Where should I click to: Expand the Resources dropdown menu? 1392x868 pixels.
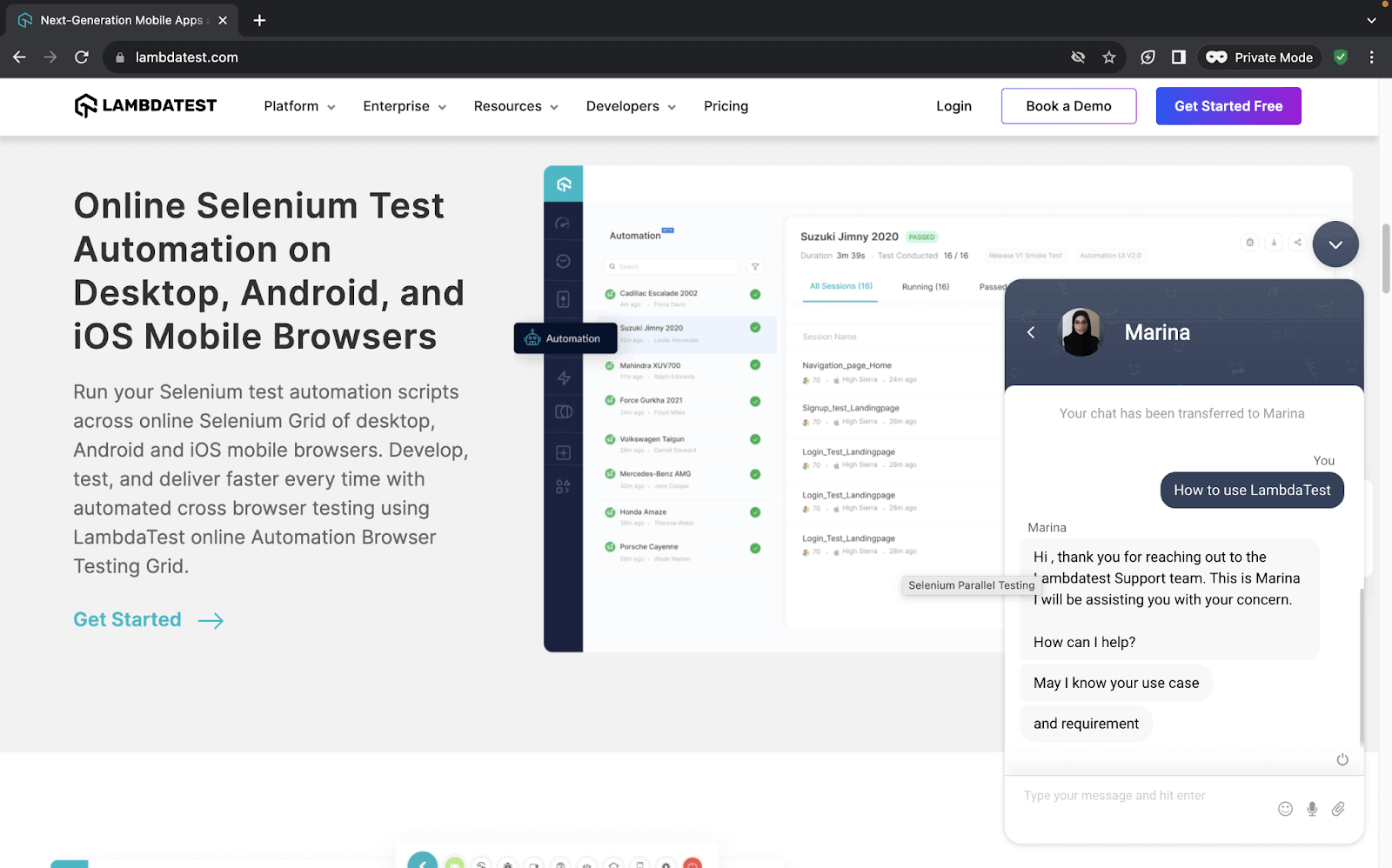[516, 106]
